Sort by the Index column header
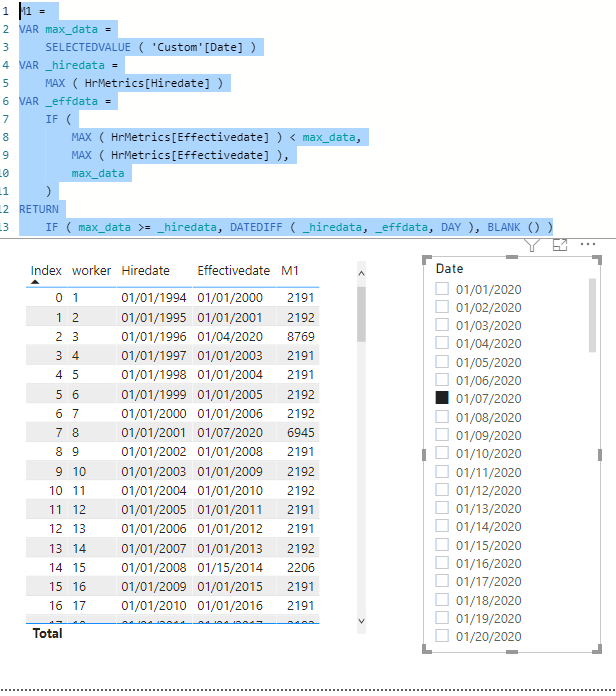This screenshot has width=616, height=696. click(x=46, y=270)
